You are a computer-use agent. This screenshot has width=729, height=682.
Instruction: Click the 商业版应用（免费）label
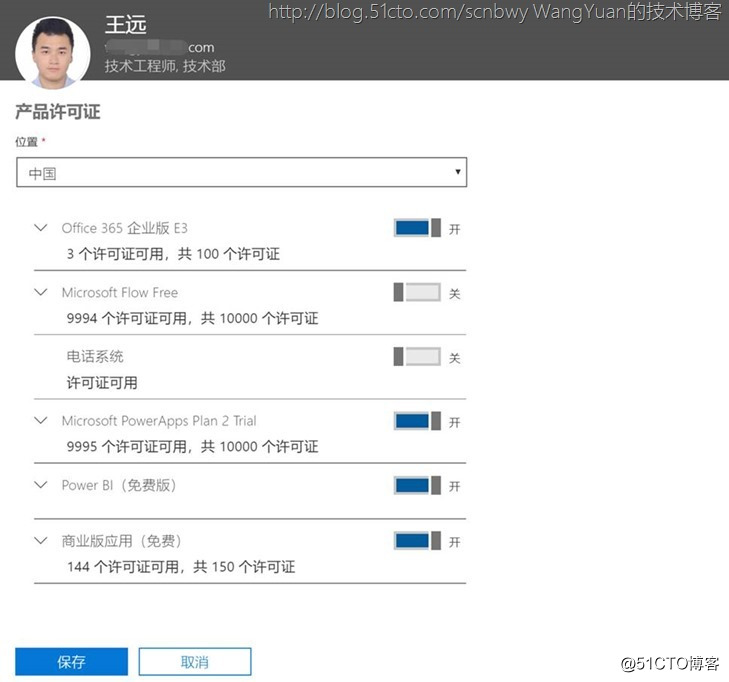[121, 541]
